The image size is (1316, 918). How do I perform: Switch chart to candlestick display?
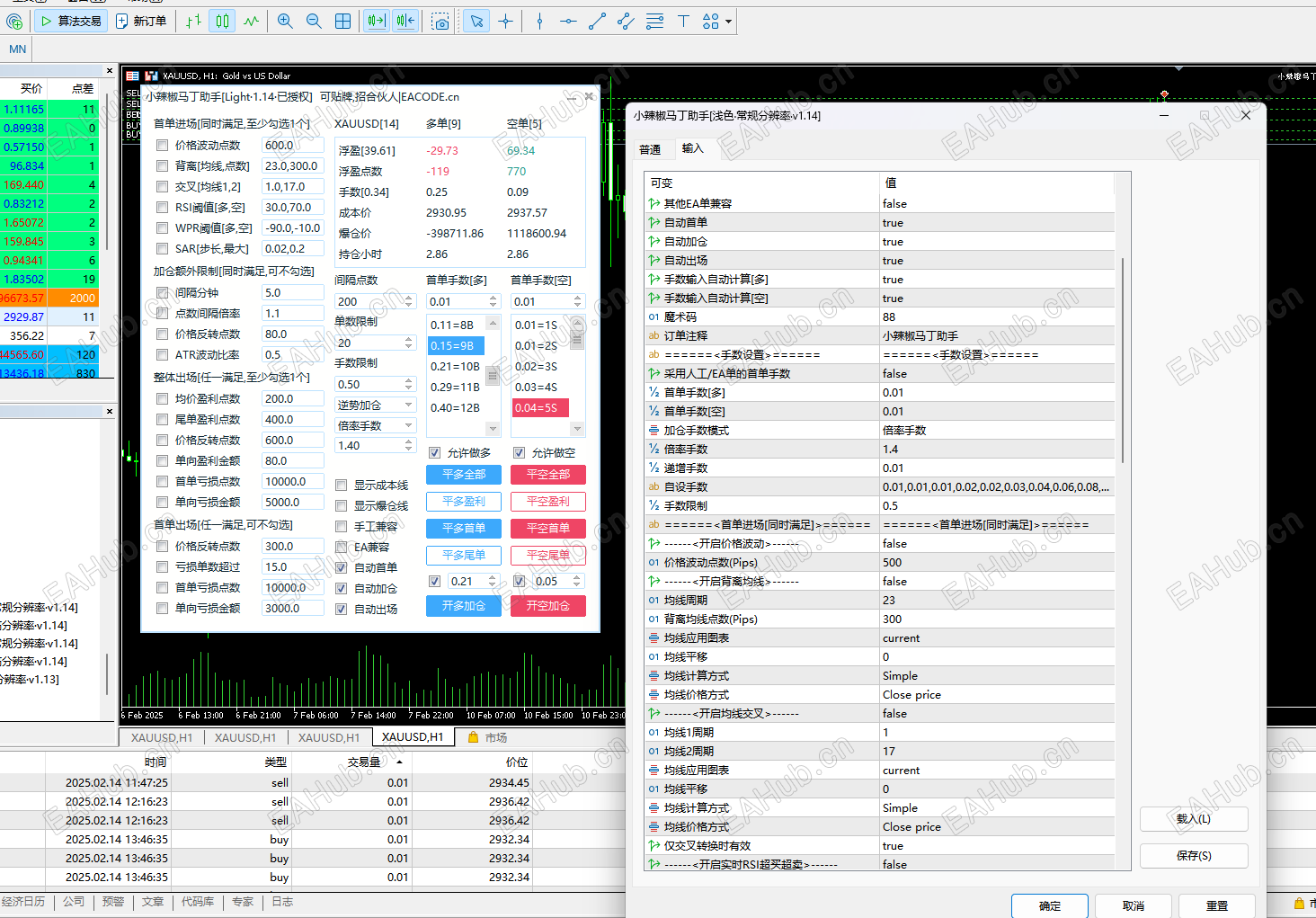222,21
